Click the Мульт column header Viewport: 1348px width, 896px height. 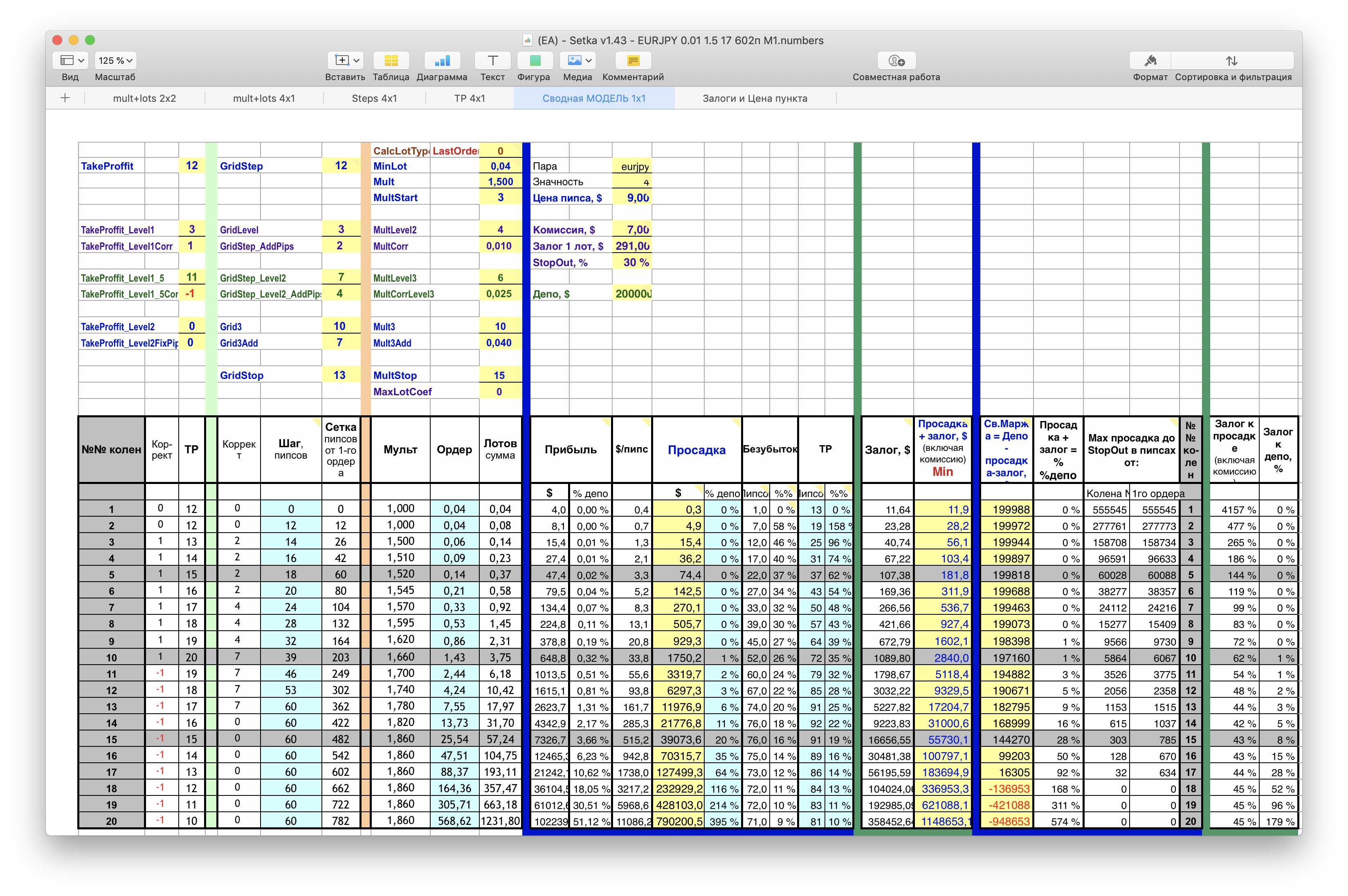(x=400, y=450)
